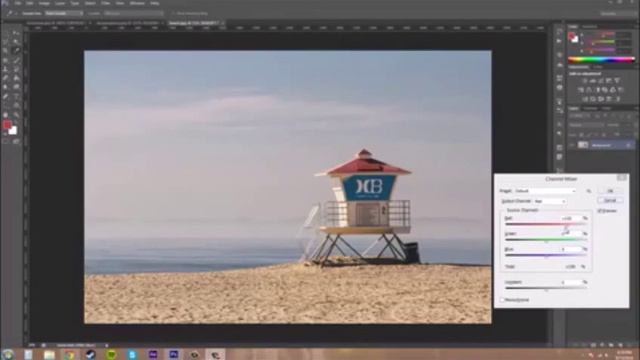This screenshot has width=640, height=360.
Task: Add a Hue/Saturation adjustment
Action: 580,89
